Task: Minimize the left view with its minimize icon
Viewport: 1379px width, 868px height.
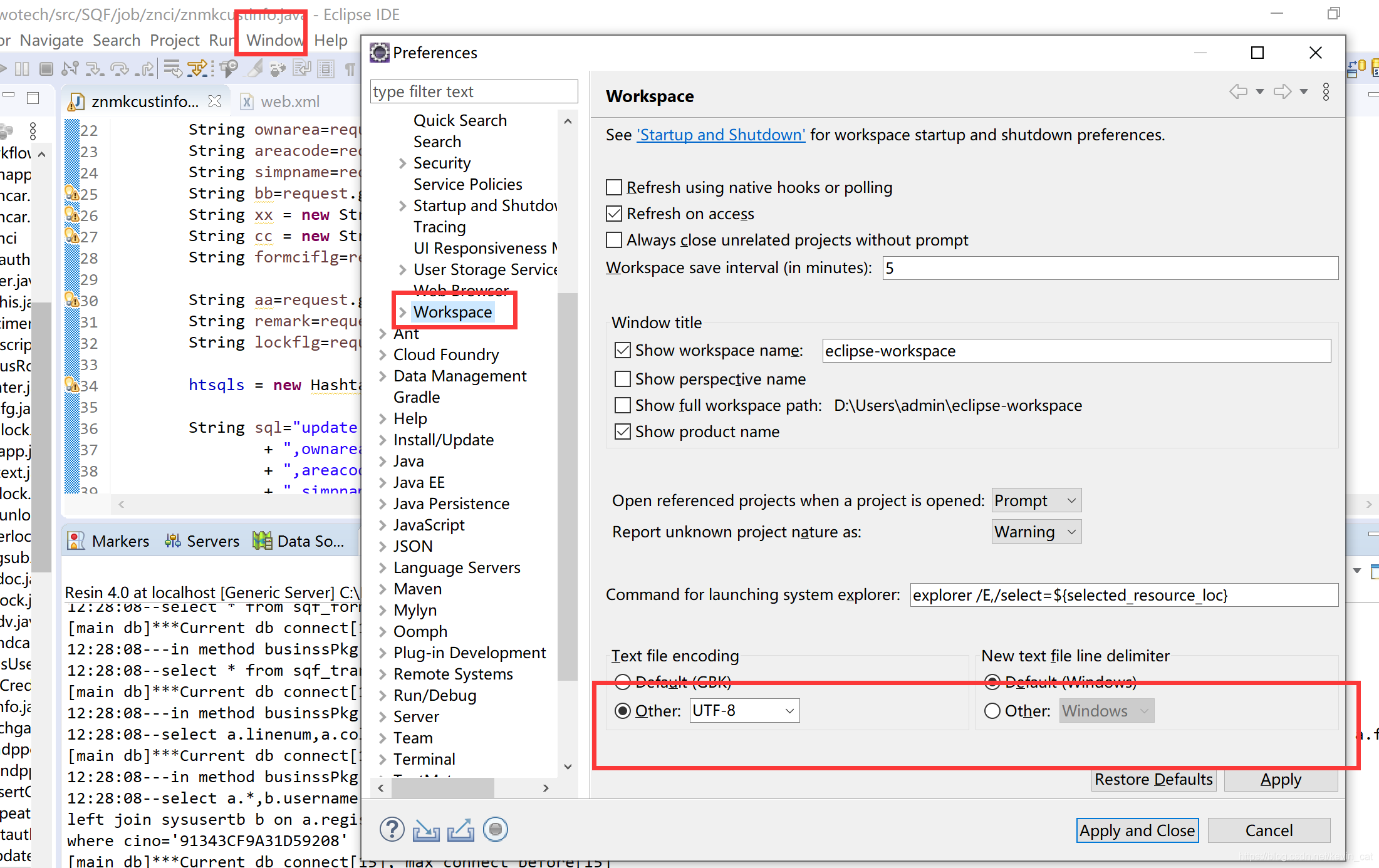Action: [x=9, y=95]
